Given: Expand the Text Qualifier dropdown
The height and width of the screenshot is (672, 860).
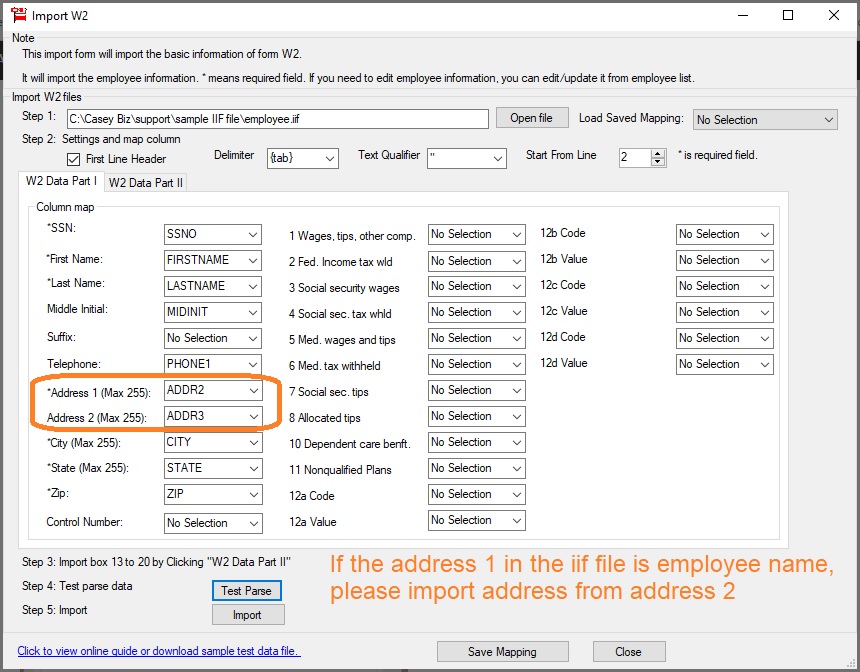Looking at the screenshot, I should coord(467,158).
